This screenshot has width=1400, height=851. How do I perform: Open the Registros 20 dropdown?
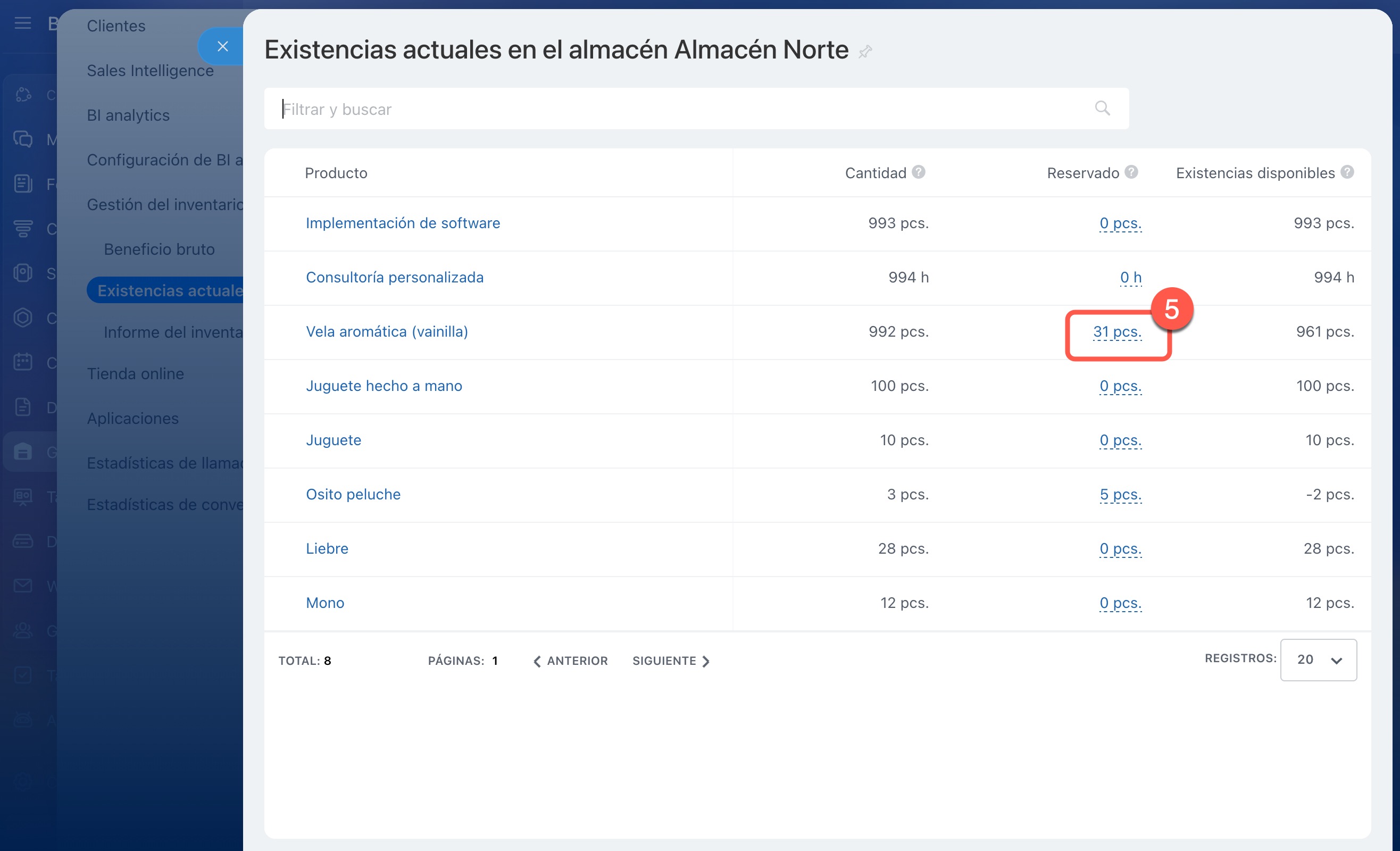[x=1318, y=660]
